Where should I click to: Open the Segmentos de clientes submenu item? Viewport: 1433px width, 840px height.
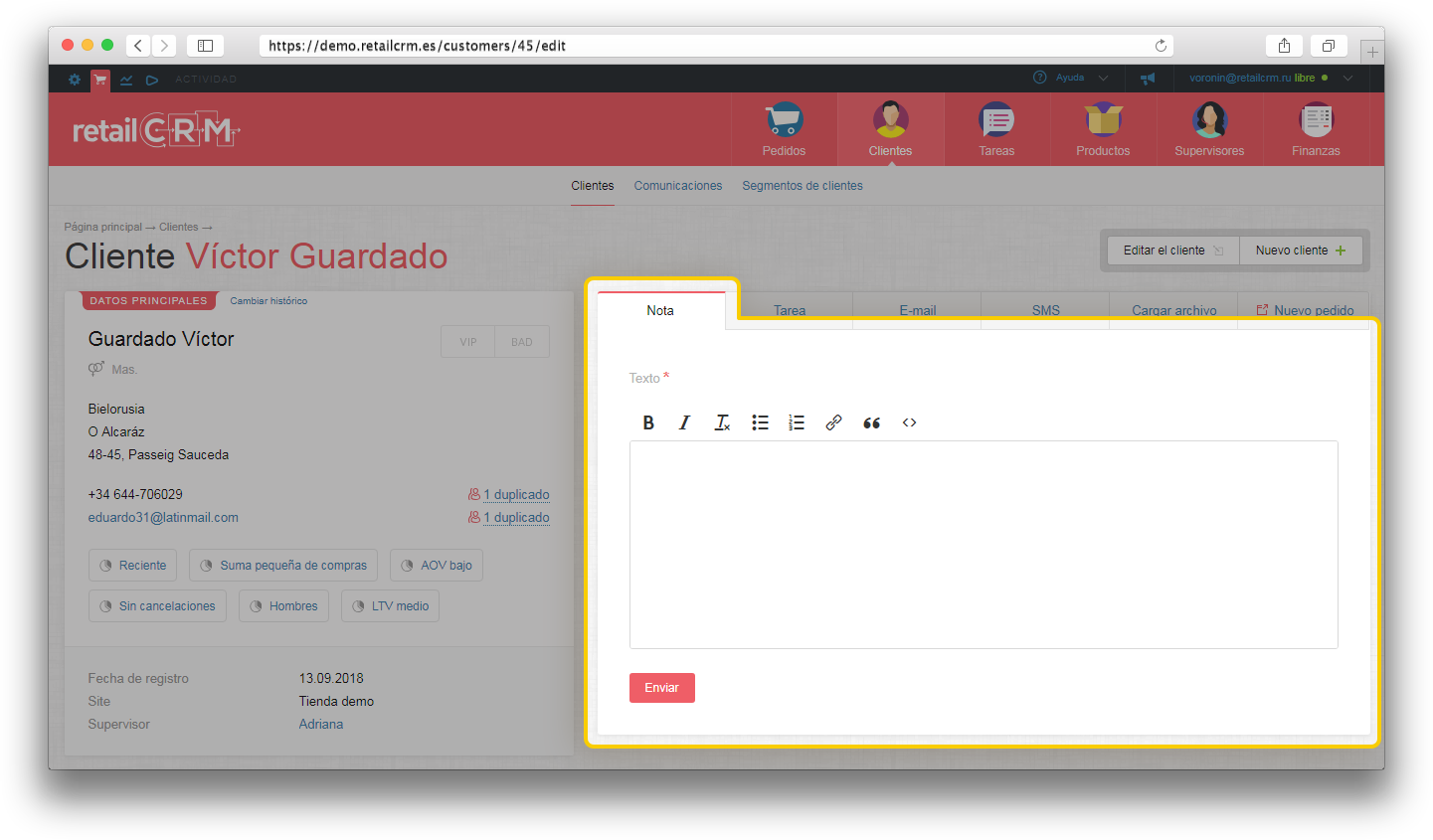click(x=803, y=186)
